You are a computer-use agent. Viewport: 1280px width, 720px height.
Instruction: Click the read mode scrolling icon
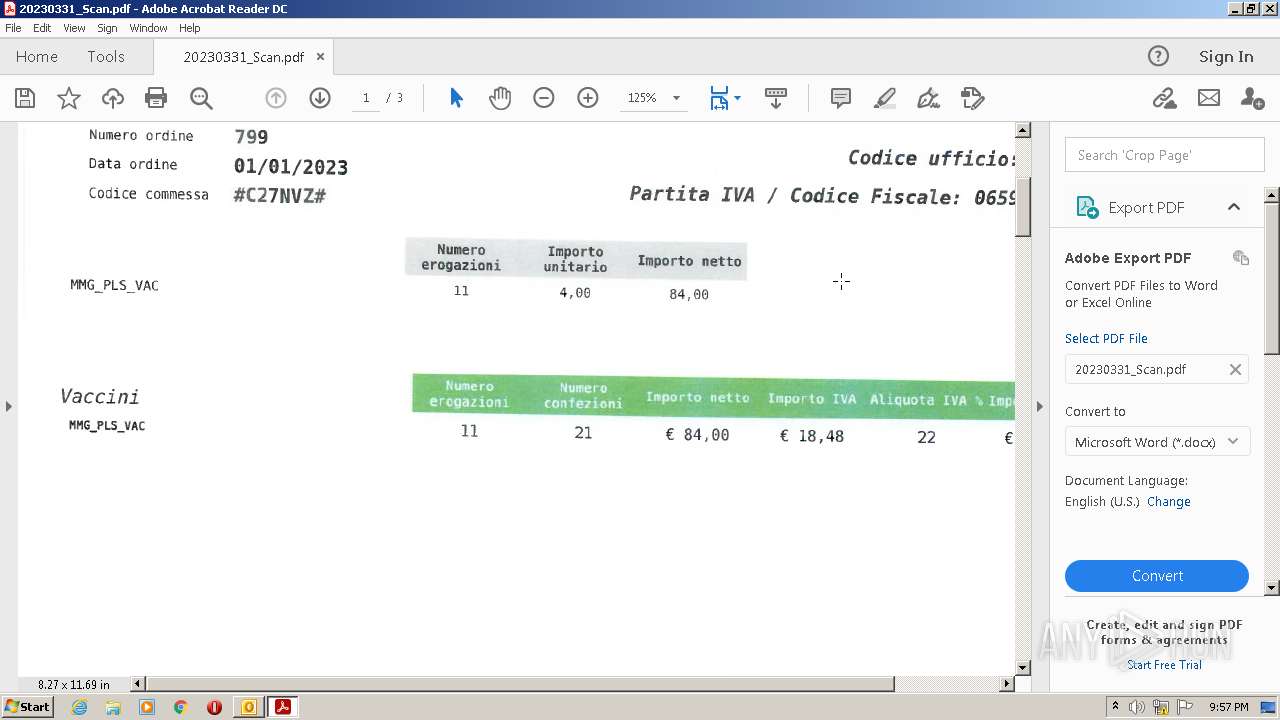(x=776, y=98)
